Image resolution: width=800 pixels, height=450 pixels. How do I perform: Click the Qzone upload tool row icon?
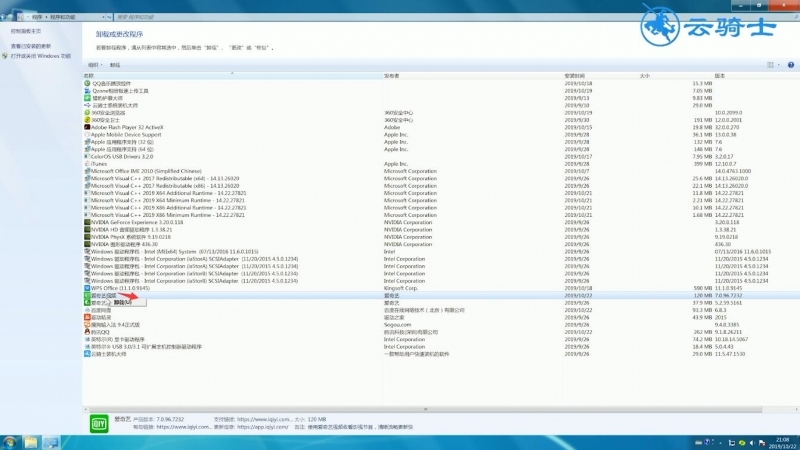point(87,91)
